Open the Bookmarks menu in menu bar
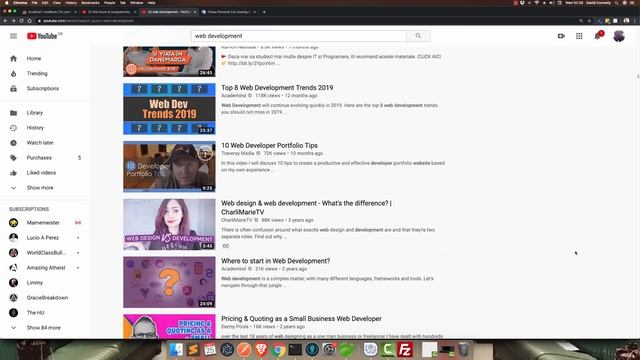Screen dimensions: 640x360 [x=90, y=2]
